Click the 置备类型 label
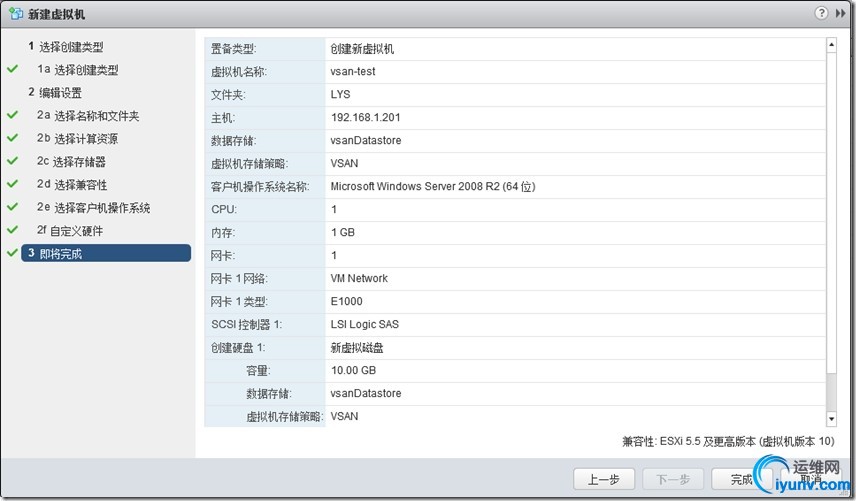 click(x=234, y=49)
